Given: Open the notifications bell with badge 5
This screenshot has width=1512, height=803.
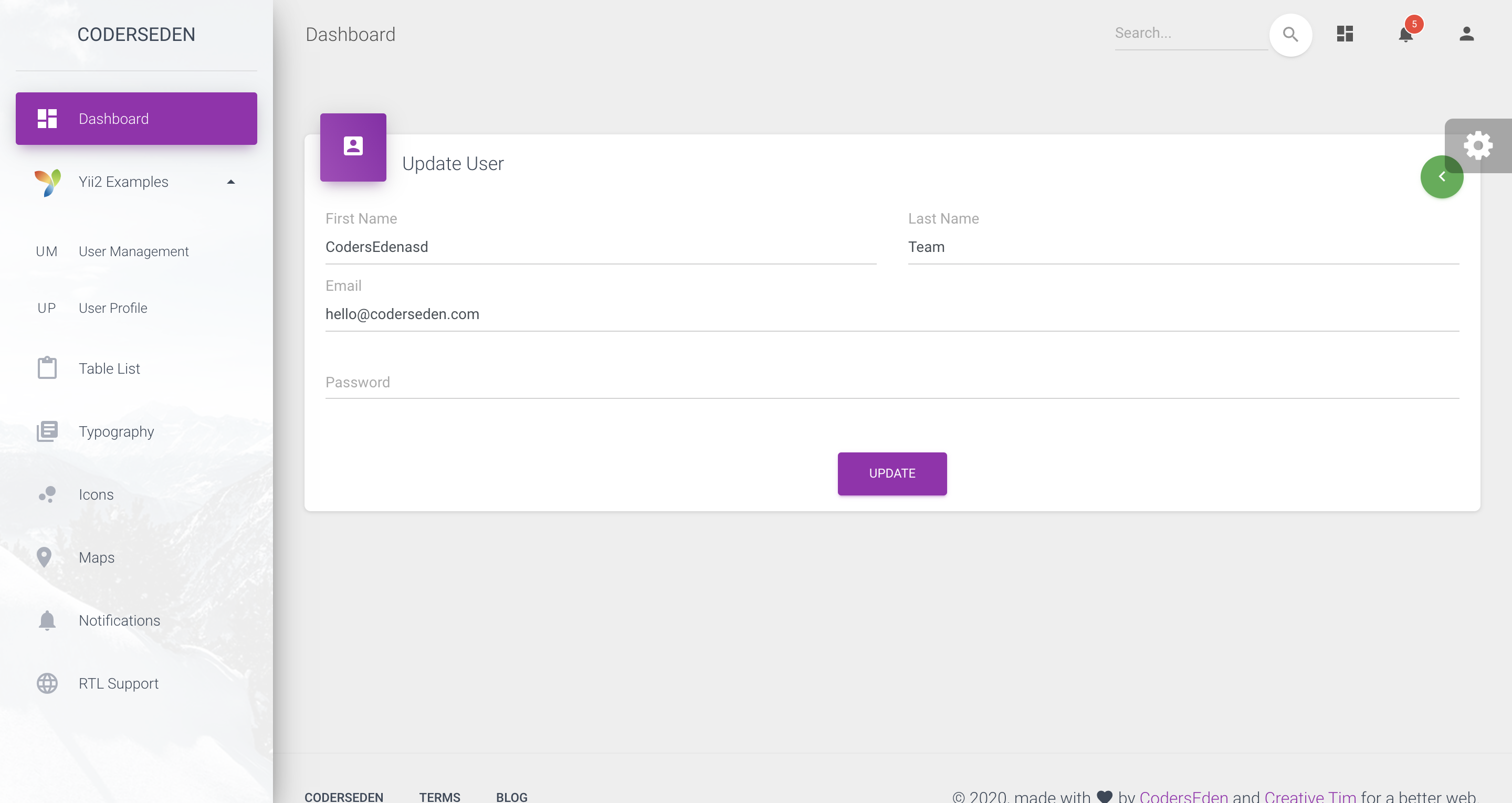Looking at the screenshot, I should click(x=1406, y=35).
